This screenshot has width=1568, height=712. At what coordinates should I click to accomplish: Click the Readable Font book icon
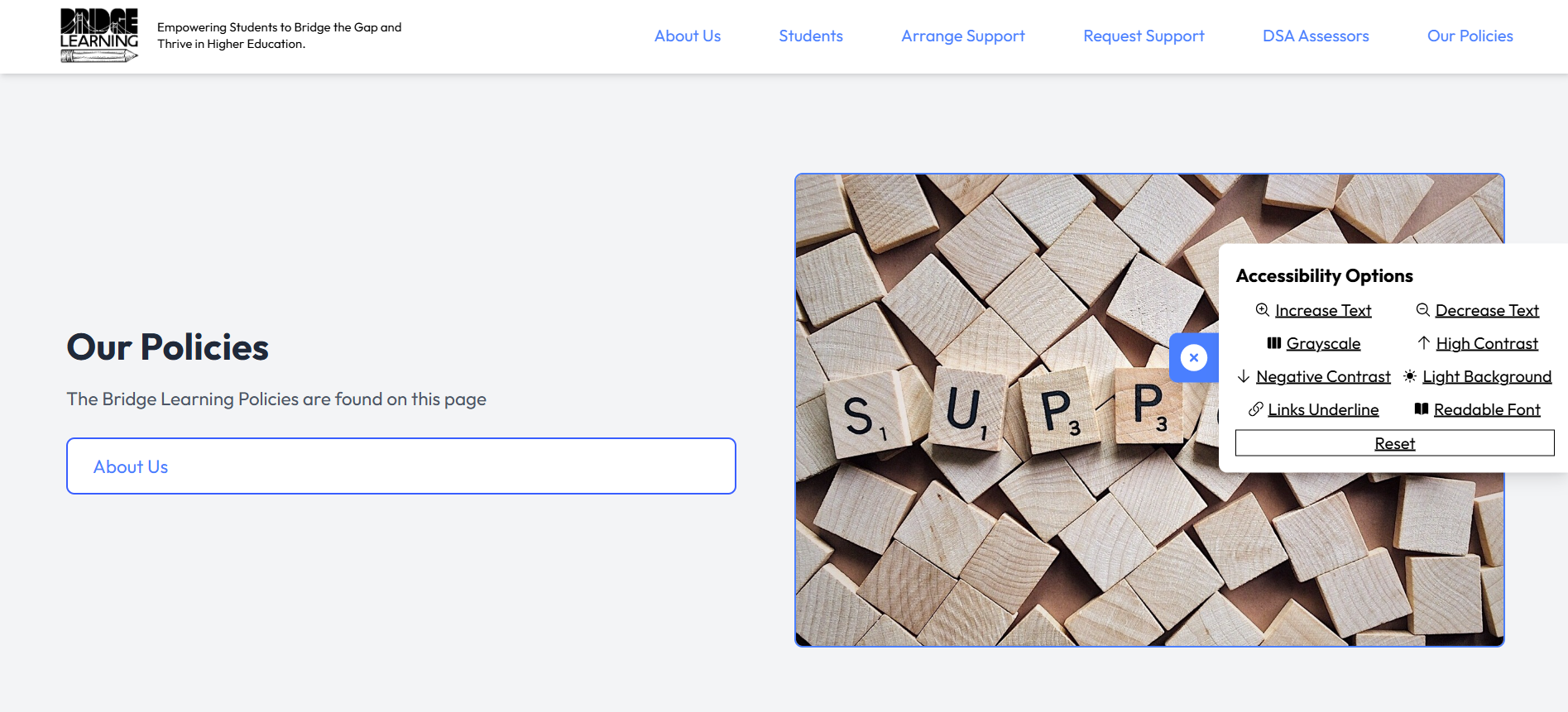[1421, 409]
